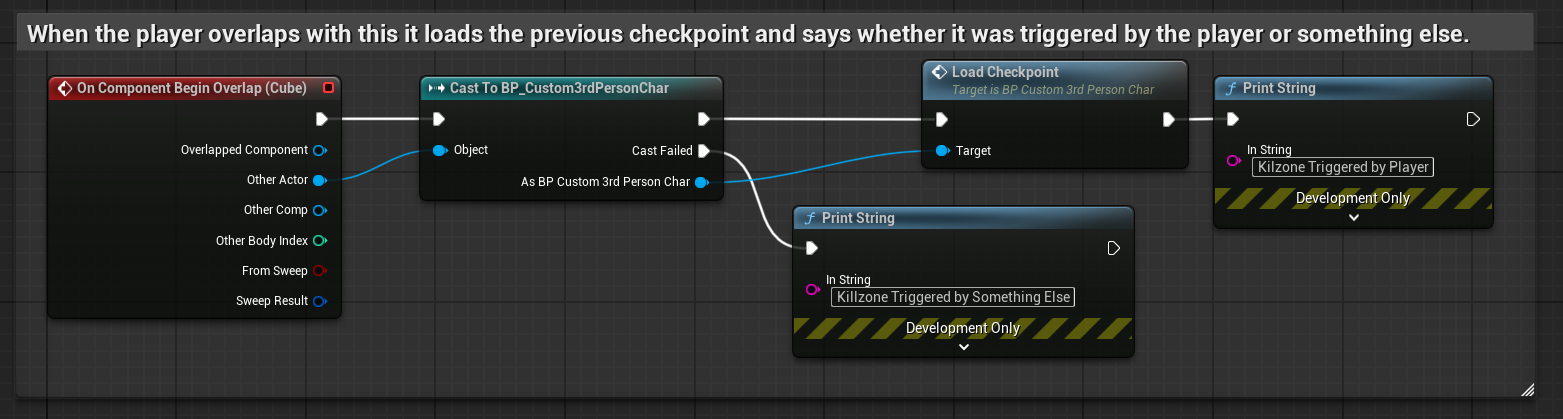
Task: Select the Print String title beside Load Checkpoint
Action: pos(1279,88)
